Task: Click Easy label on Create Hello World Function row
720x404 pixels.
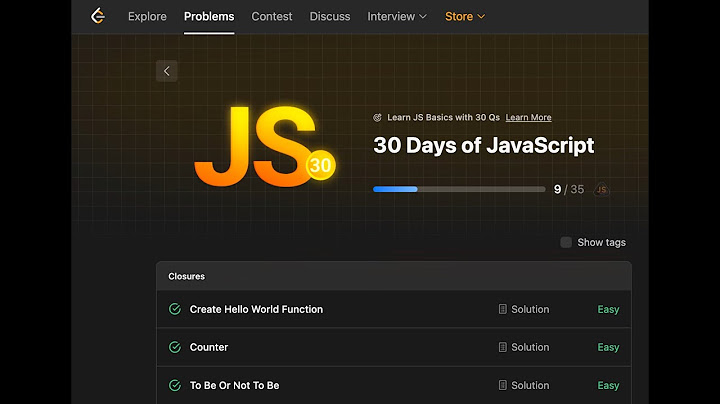Action: [608, 309]
